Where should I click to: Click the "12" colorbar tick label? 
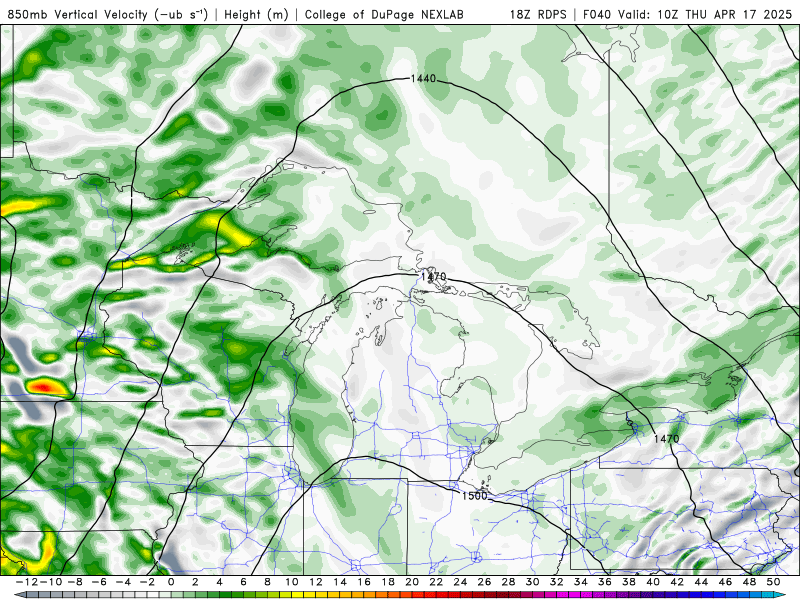tap(316, 582)
